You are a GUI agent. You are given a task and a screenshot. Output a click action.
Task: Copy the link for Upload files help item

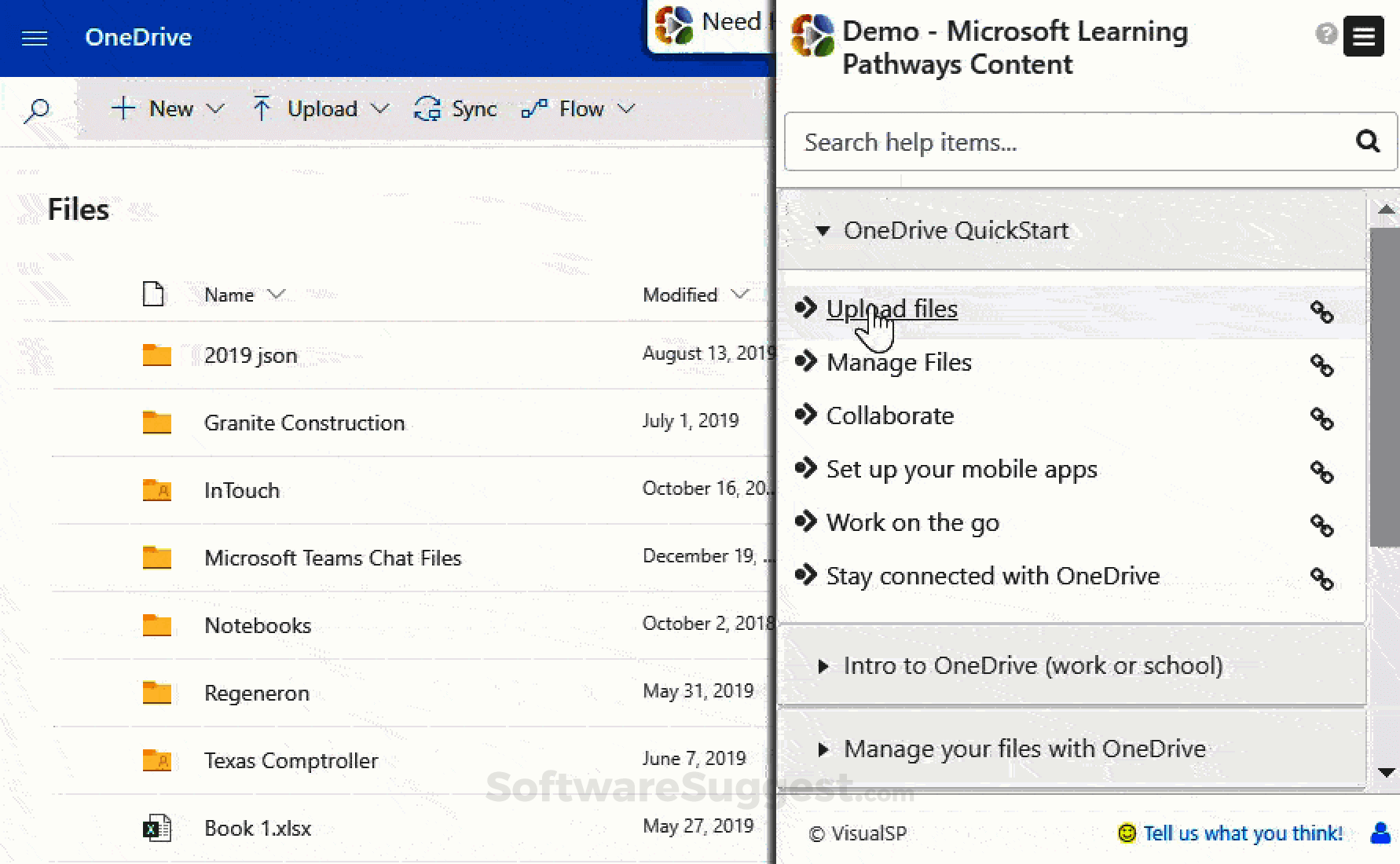[1321, 312]
